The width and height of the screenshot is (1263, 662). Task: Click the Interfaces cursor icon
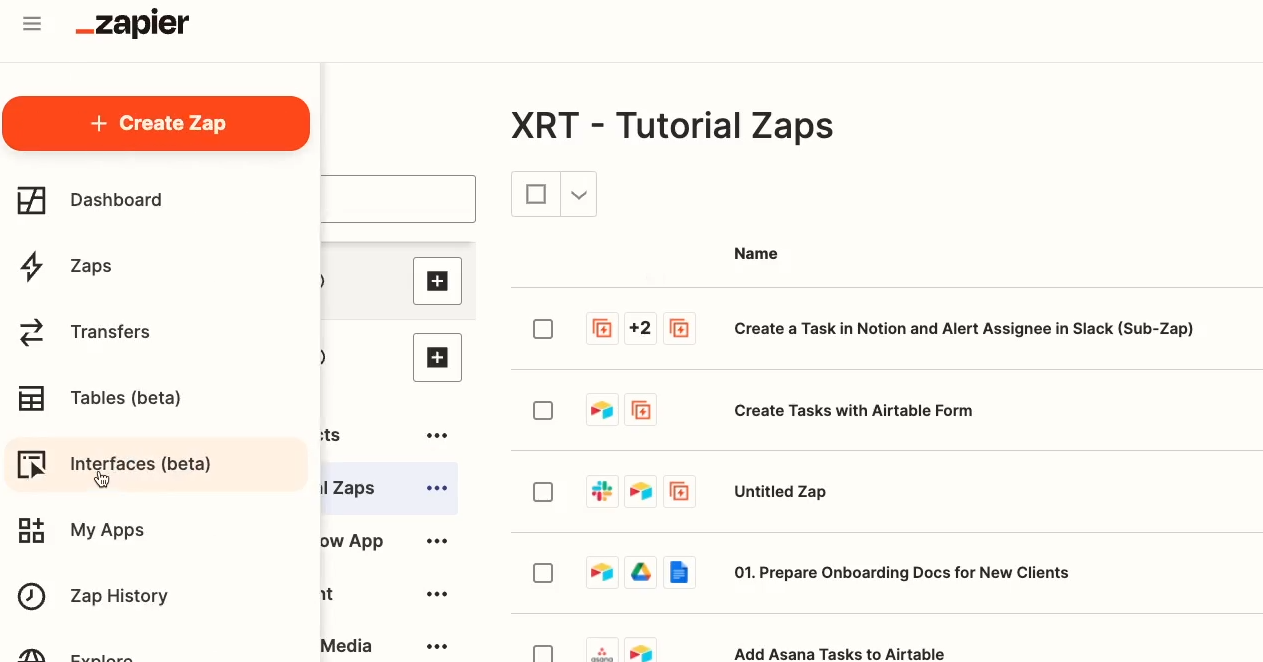pos(32,464)
